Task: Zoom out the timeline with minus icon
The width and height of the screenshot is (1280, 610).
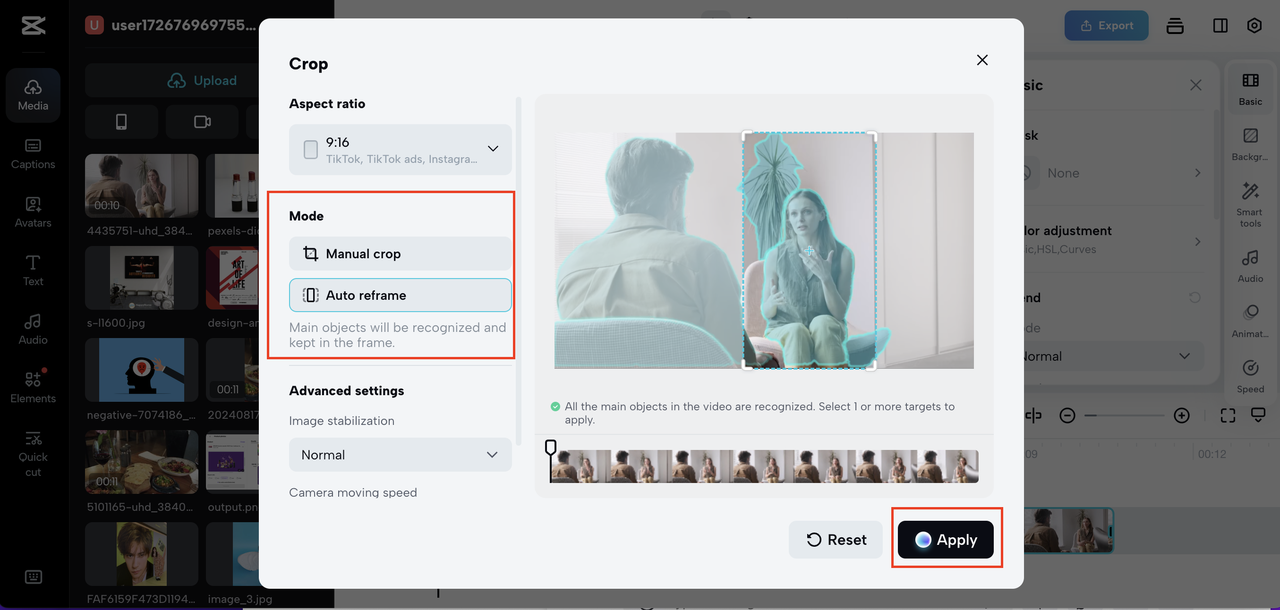Action: pyautogui.click(x=1067, y=415)
